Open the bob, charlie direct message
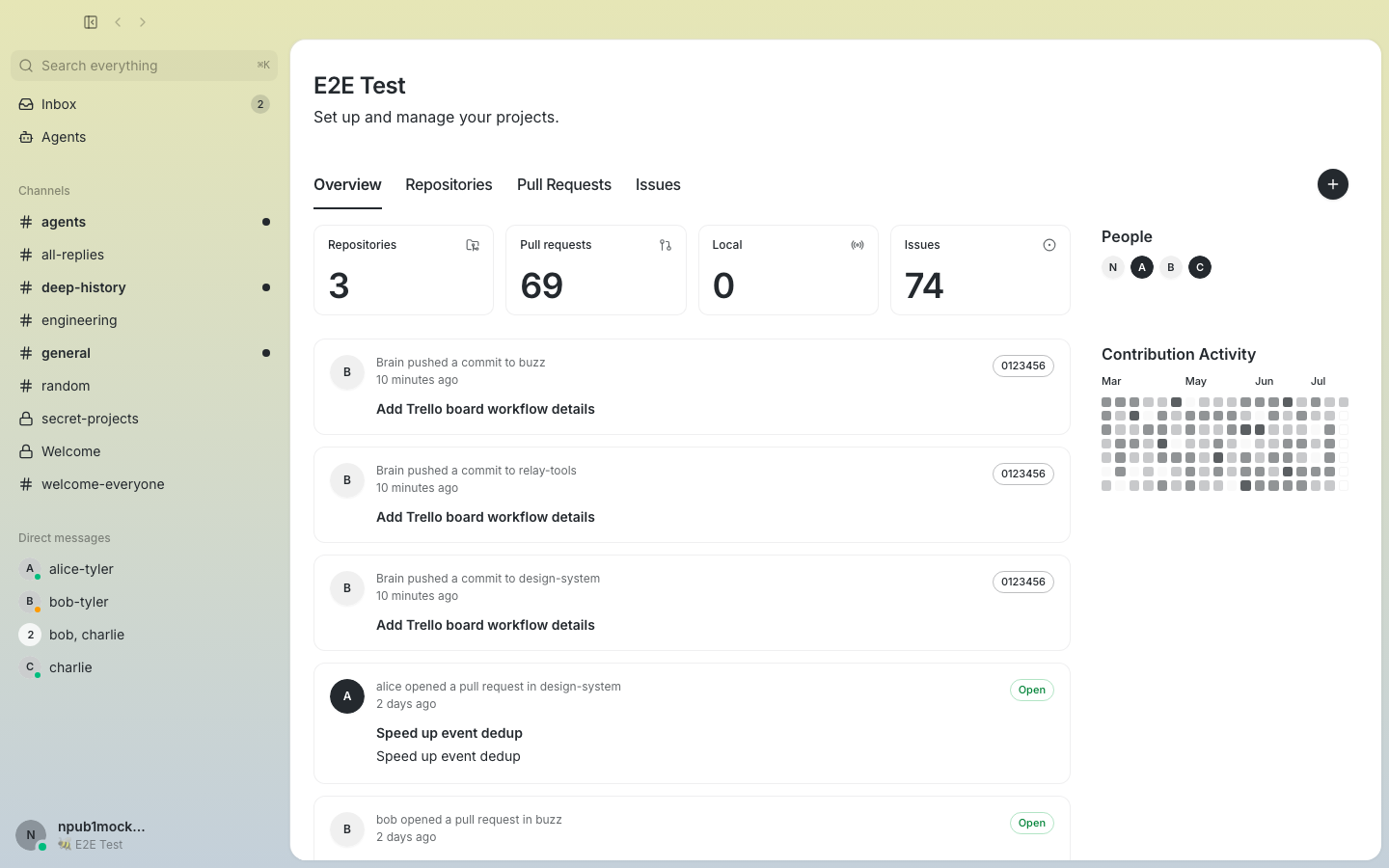 pyautogui.click(x=144, y=635)
